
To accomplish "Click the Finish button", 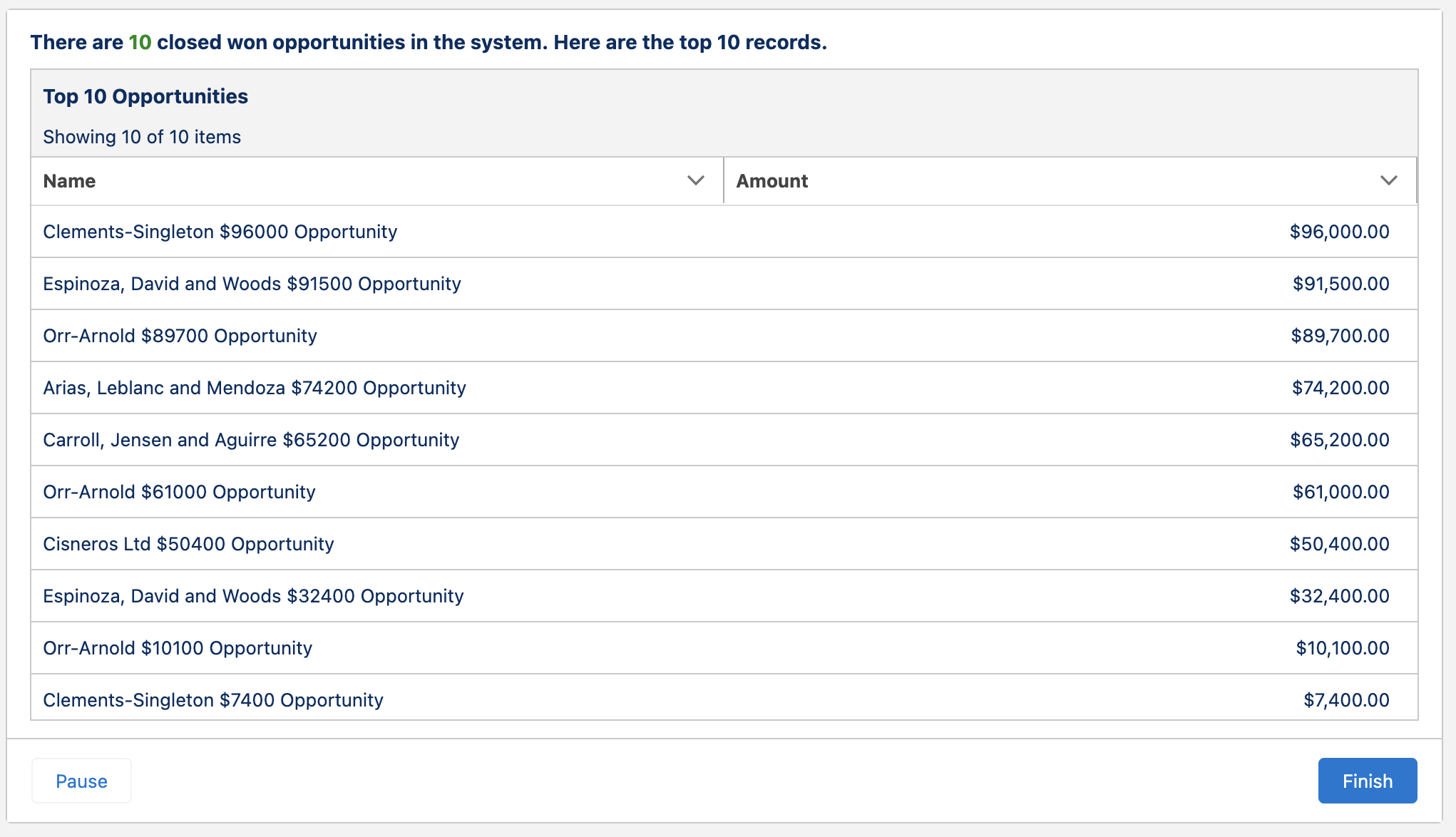I will point(1367,781).
